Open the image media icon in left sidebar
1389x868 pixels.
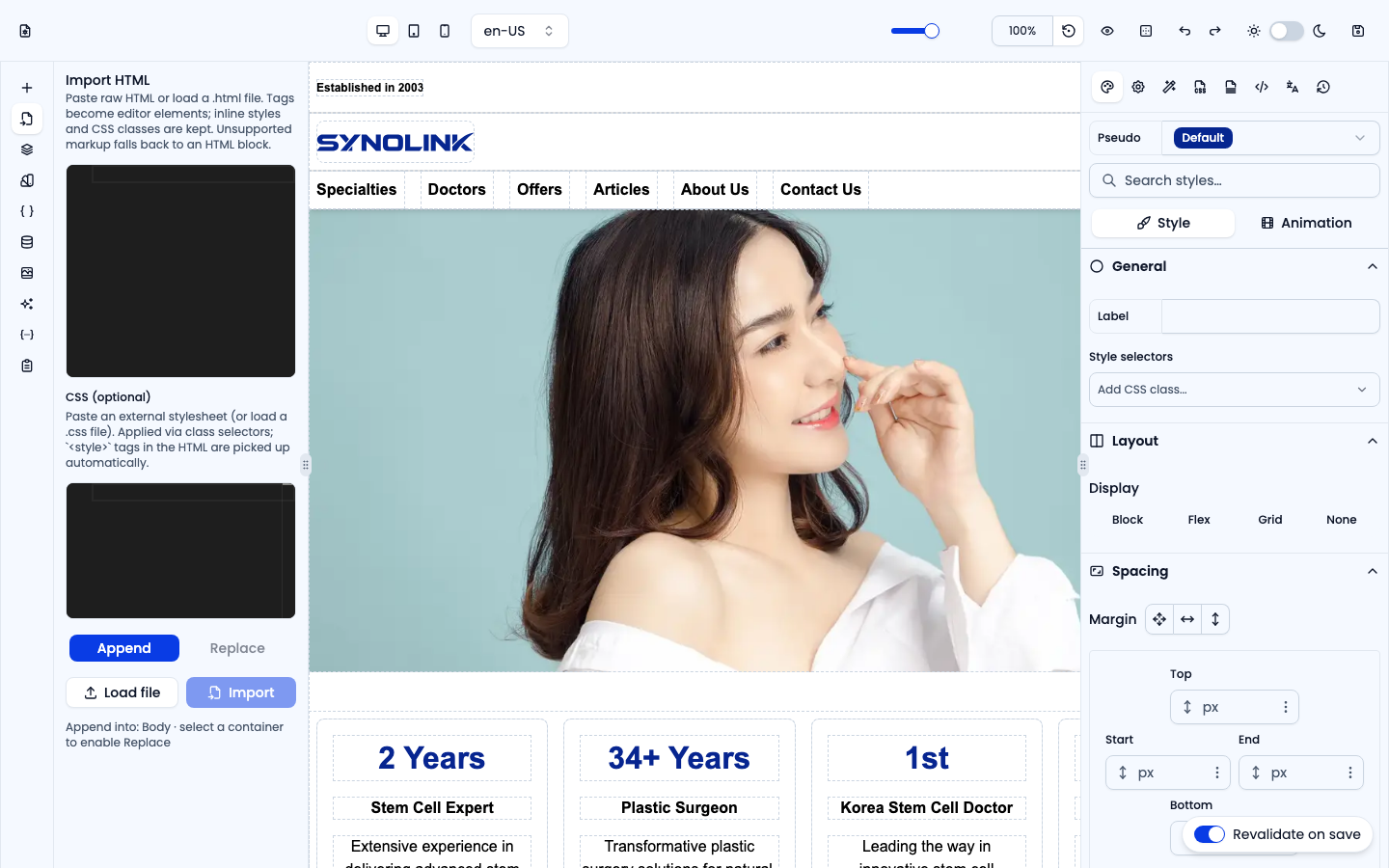[27, 273]
